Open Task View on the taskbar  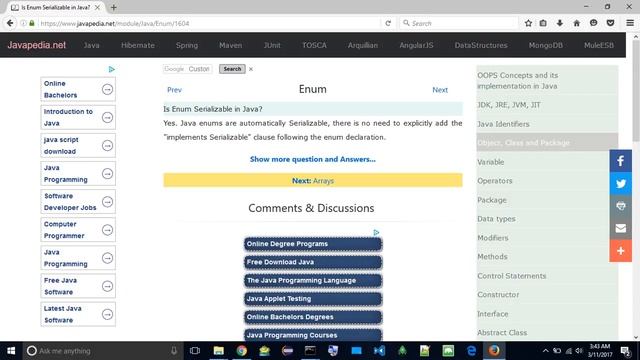(195, 351)
